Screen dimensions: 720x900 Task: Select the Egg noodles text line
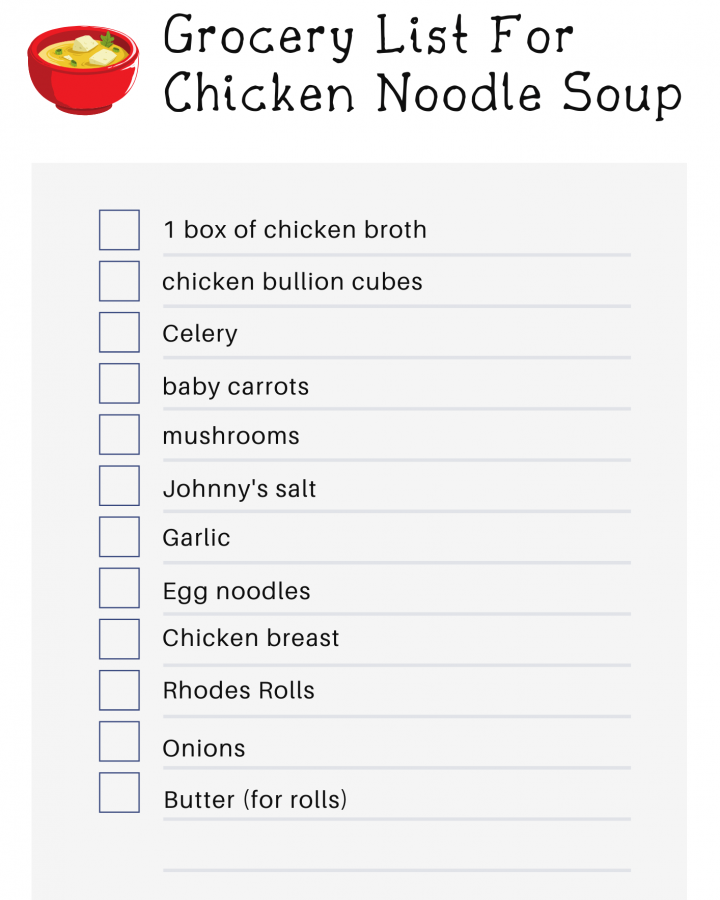pos(237,592)
